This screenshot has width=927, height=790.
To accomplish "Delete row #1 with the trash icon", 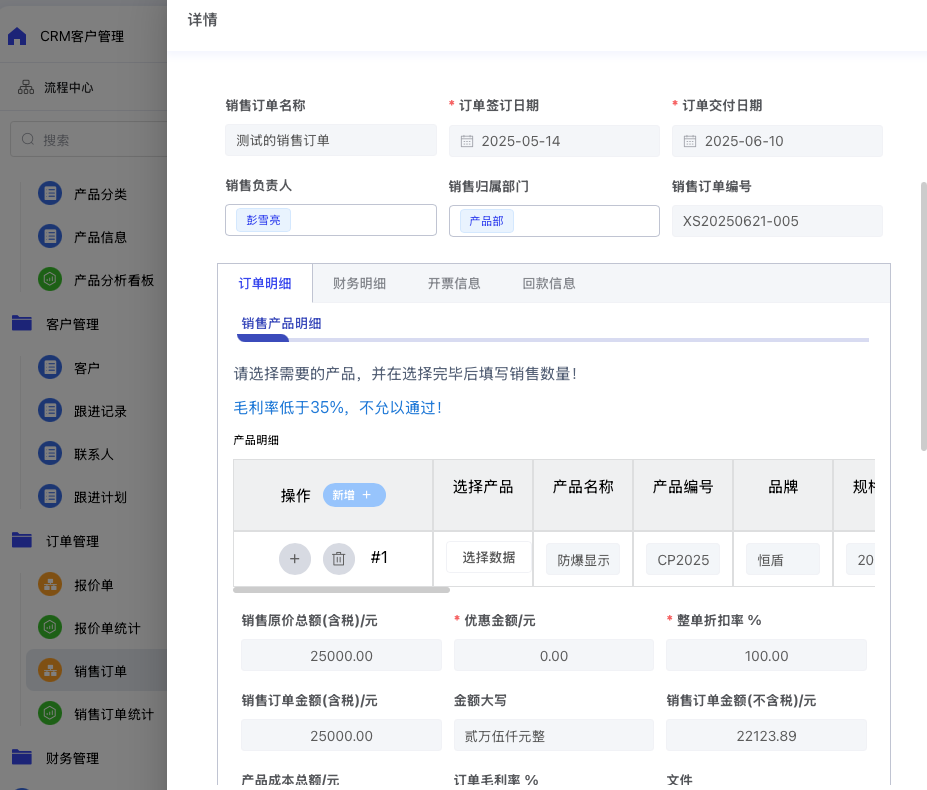I will coord(339,559).
